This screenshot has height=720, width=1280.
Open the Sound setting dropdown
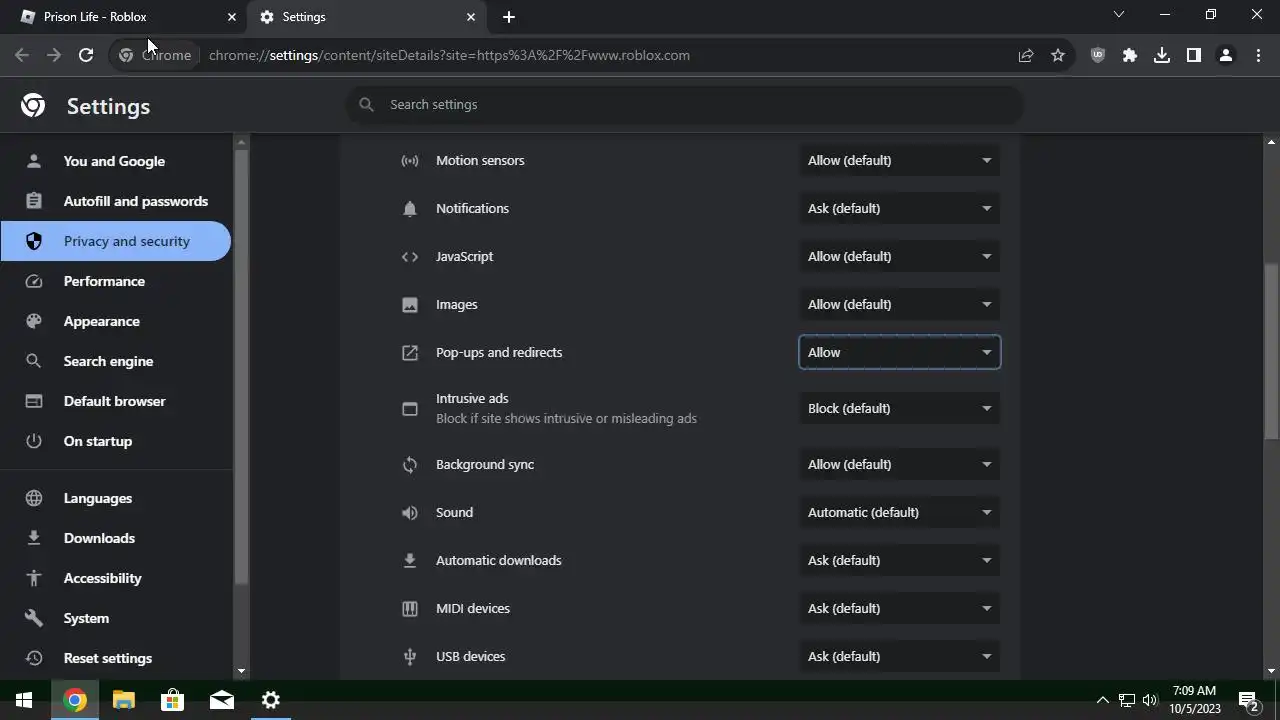(x=899, y=512)
